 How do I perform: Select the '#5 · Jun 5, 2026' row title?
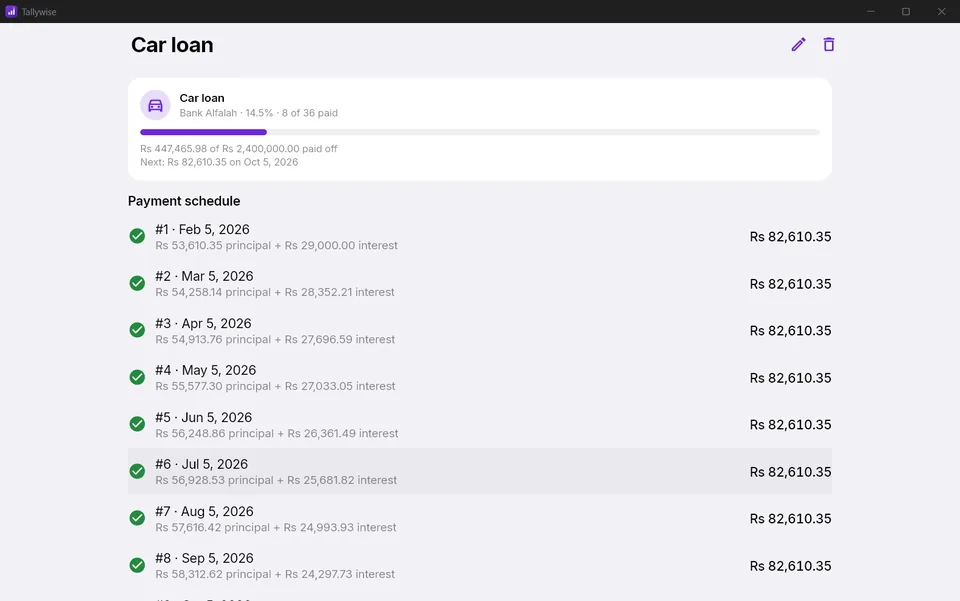[203, 417]
